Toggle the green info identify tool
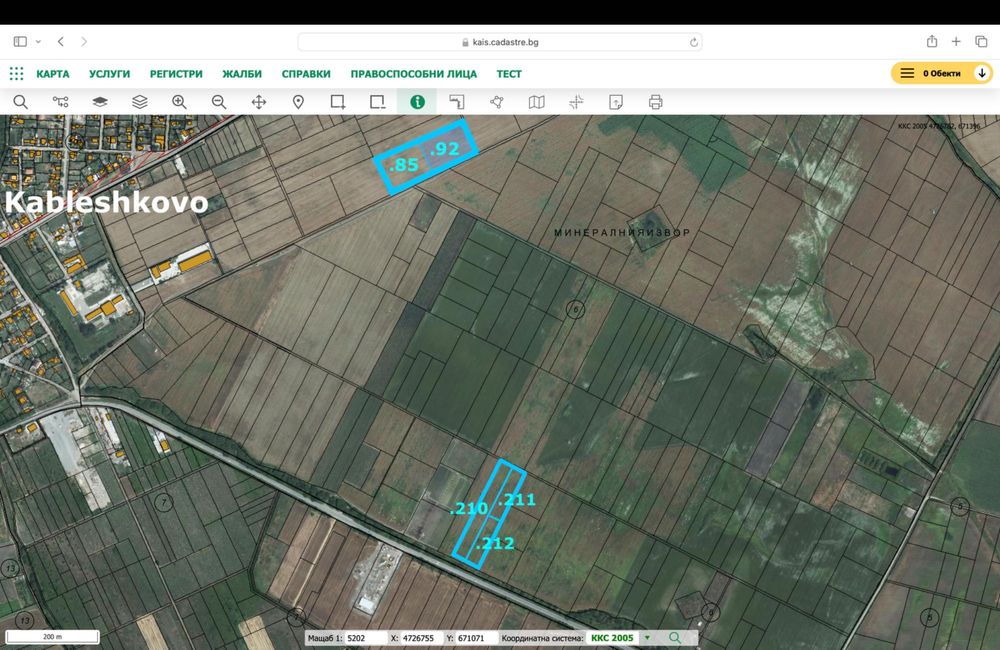The height and width of the screenshot is (650, 1000). [417, 102]
